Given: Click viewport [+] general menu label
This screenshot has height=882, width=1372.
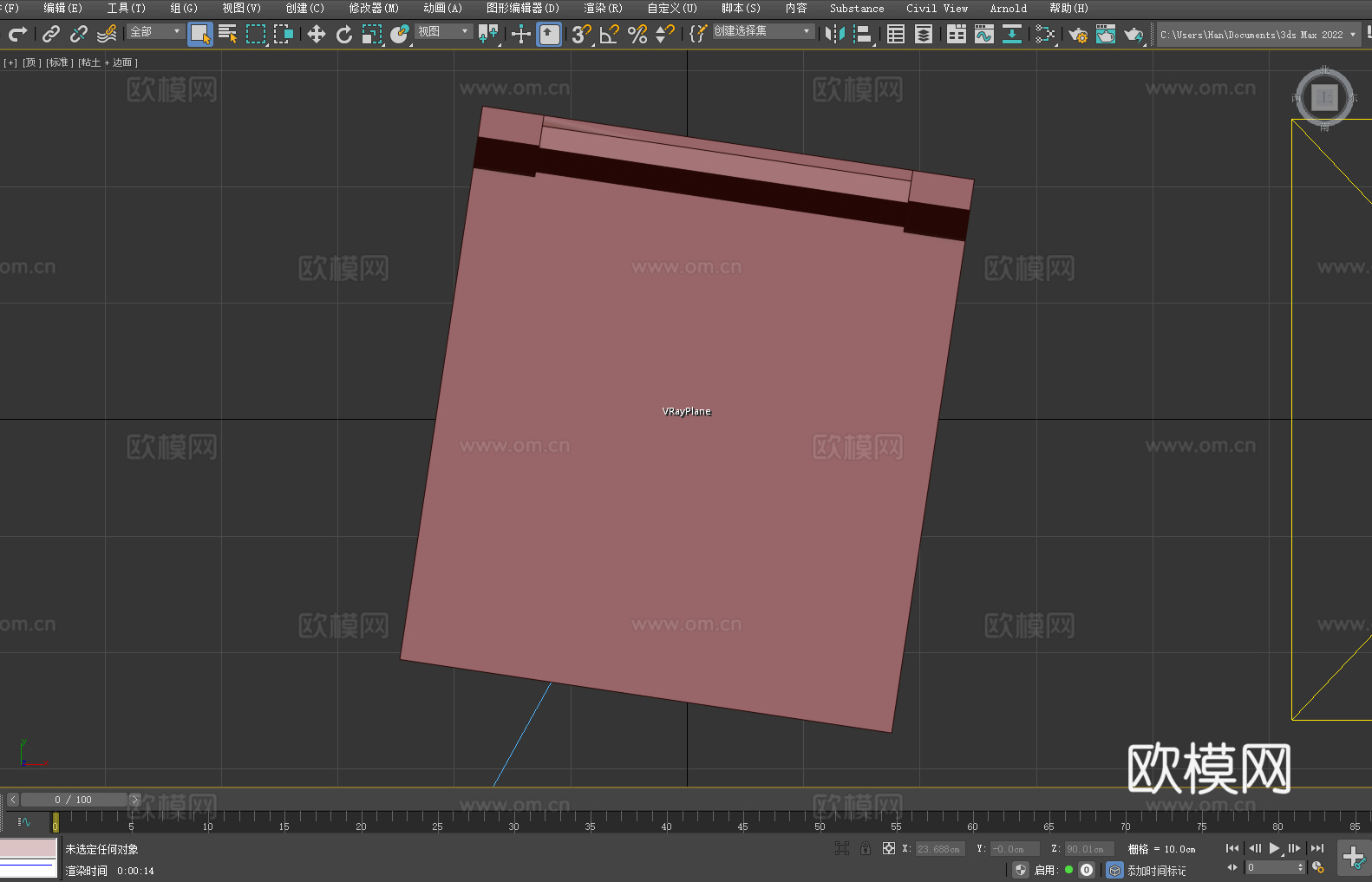Looking at the screenshot, I should tap(10, 62).
